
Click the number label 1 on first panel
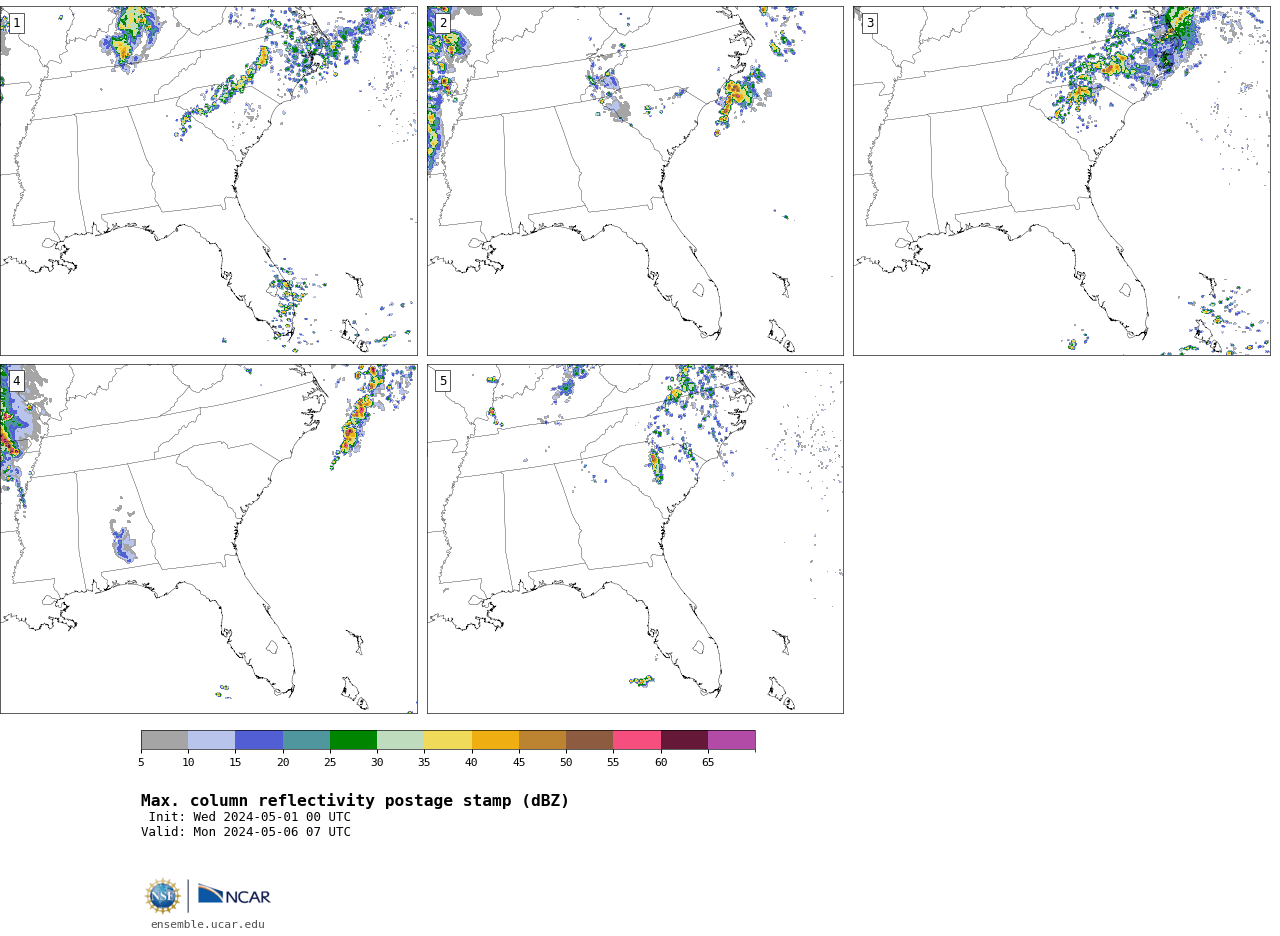point(16,23)
